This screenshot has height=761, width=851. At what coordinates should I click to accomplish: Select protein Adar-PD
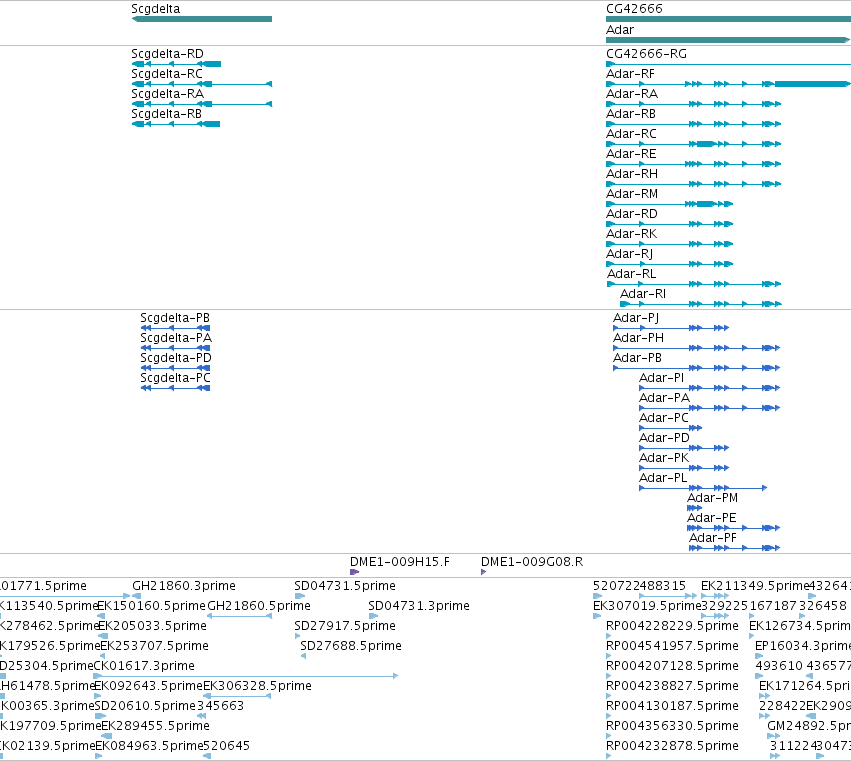click(664, 439)
